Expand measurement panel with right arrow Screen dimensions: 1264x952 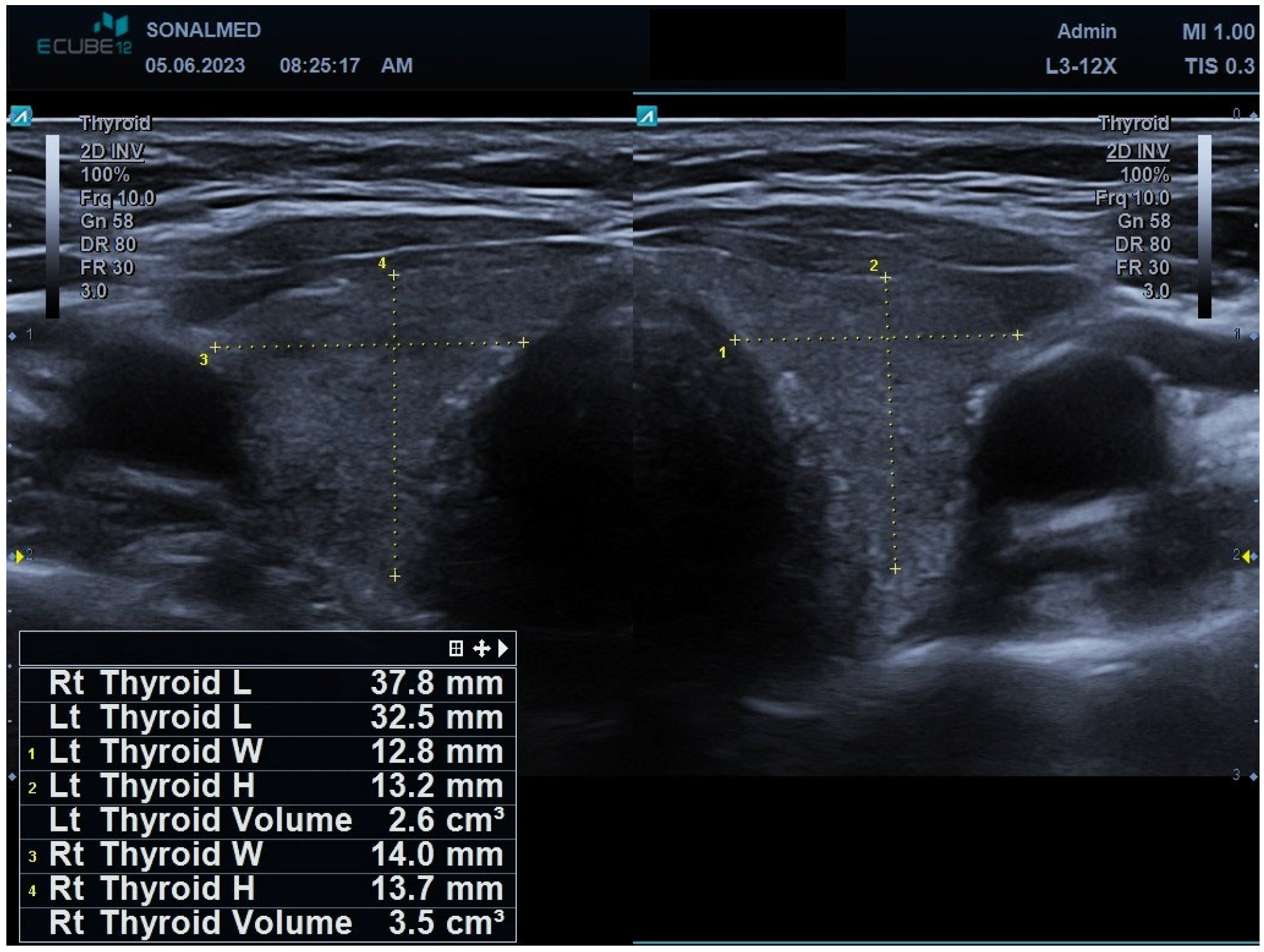tap(503, 648)
